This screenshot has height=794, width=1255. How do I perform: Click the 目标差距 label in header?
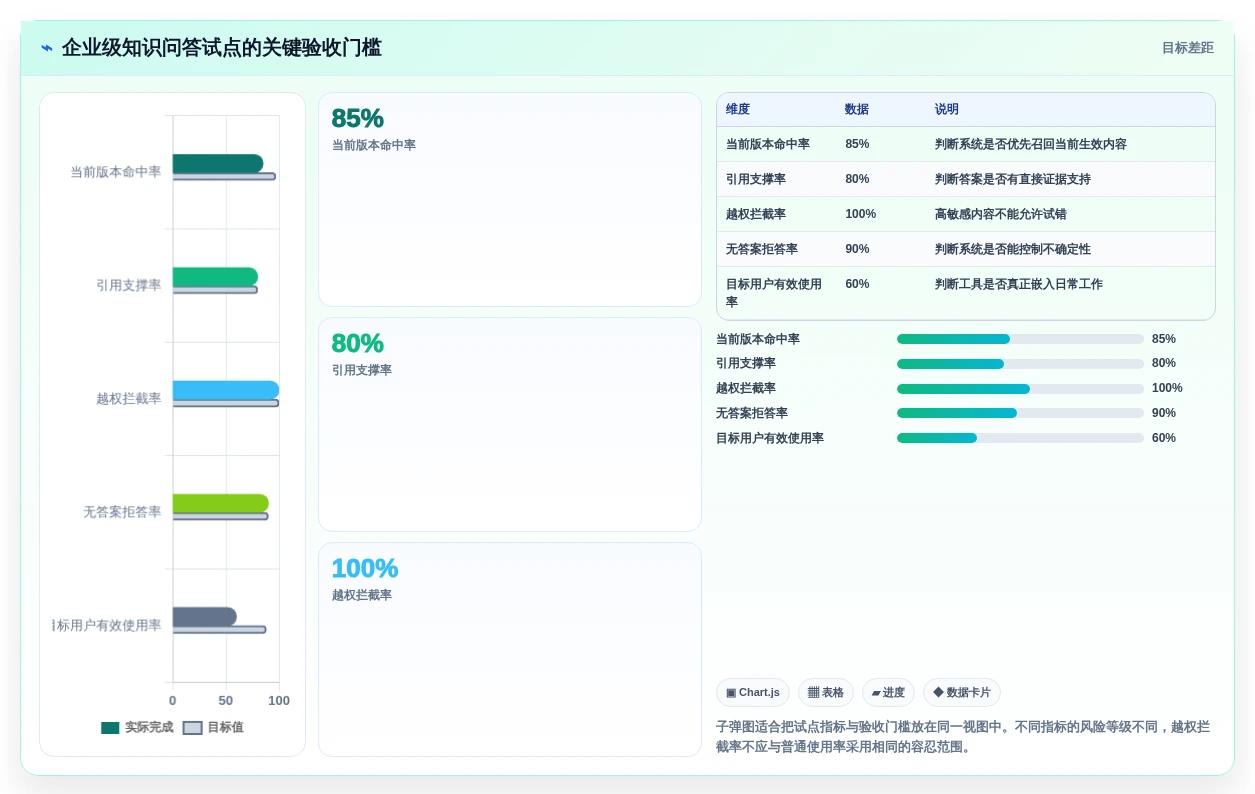coord(1188,48)
